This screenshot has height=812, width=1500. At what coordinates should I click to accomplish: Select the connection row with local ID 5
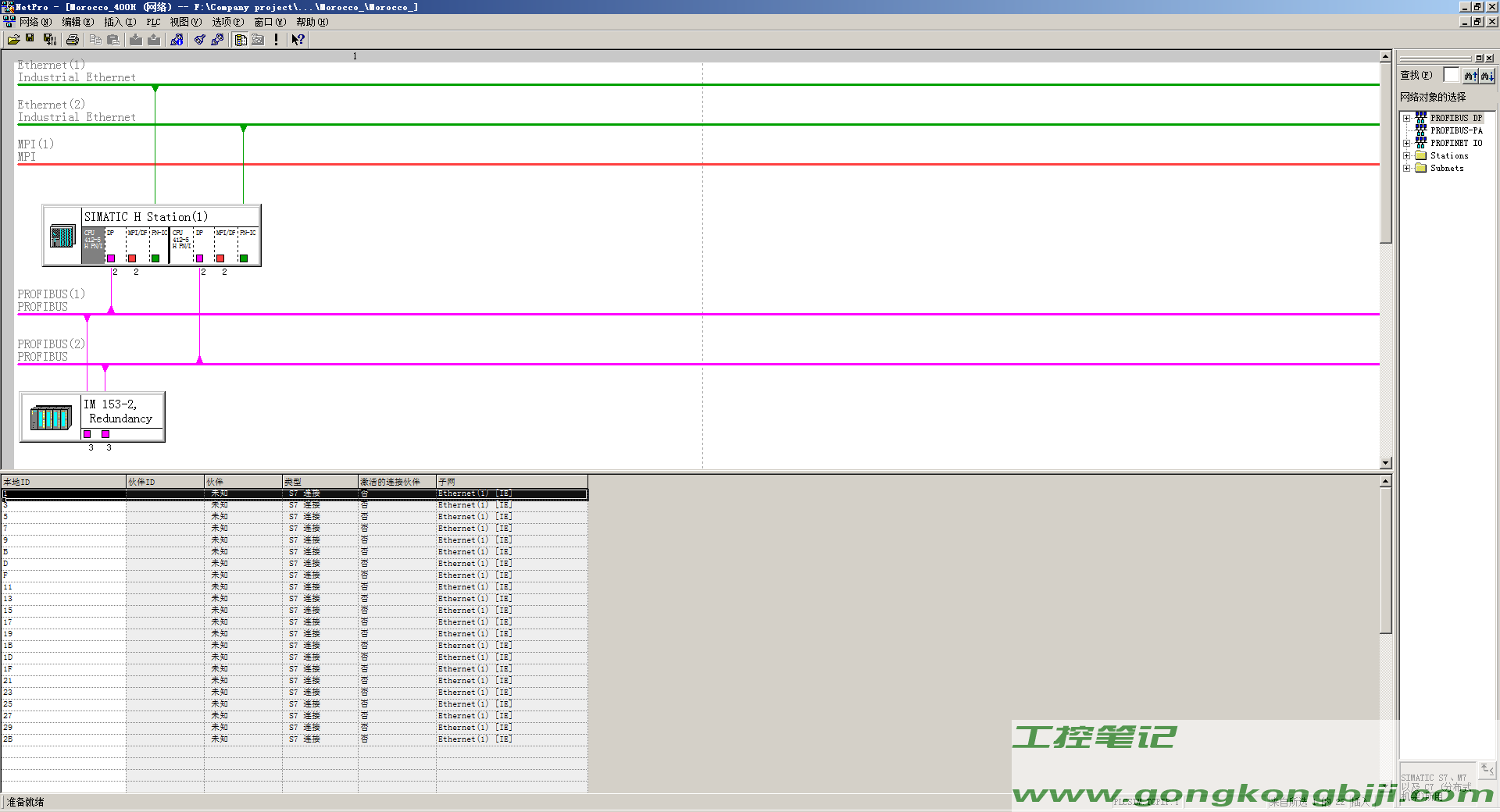tap(294, 517)
